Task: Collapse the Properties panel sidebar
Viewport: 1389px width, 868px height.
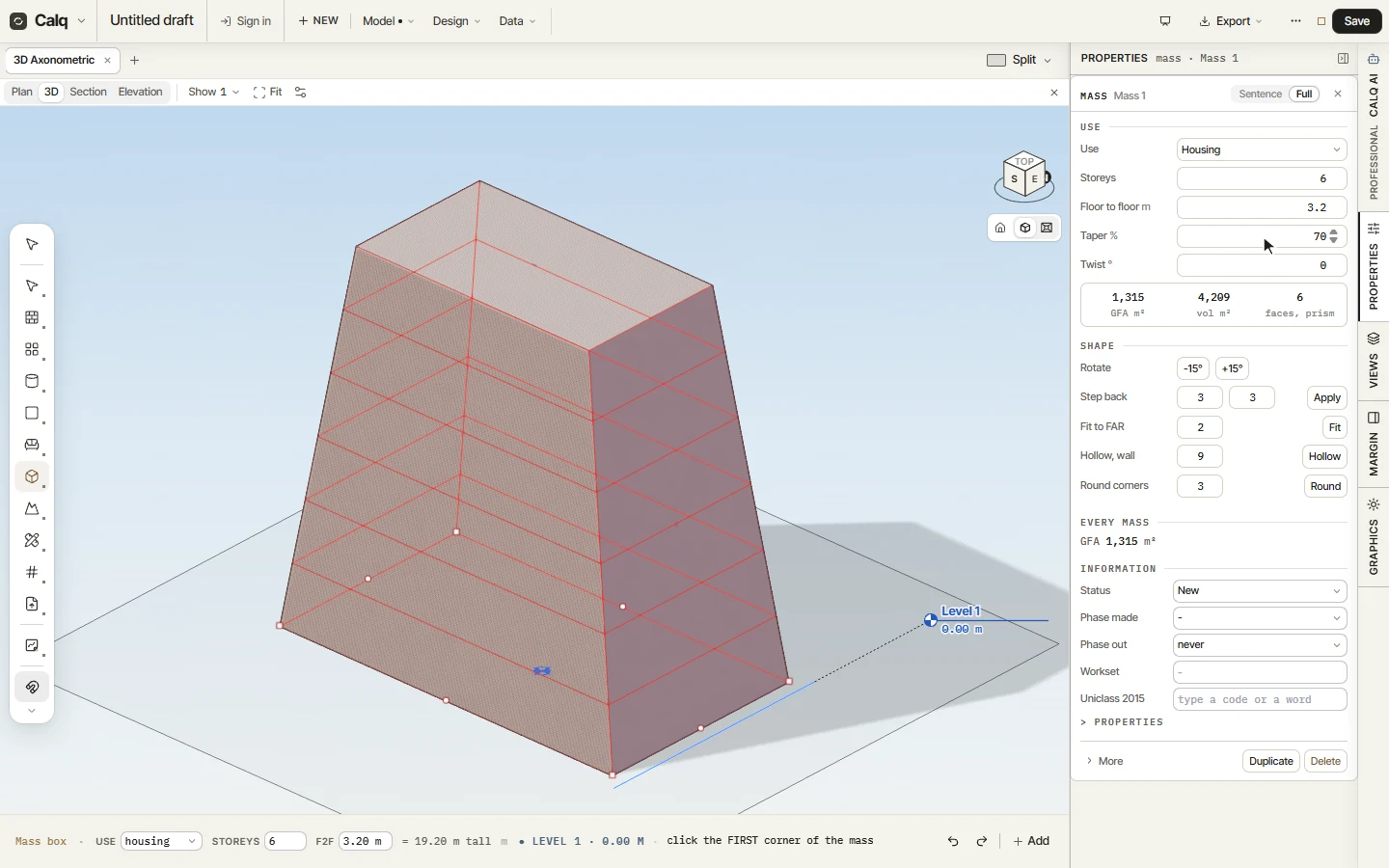Action: click(x=1344, y=59)
